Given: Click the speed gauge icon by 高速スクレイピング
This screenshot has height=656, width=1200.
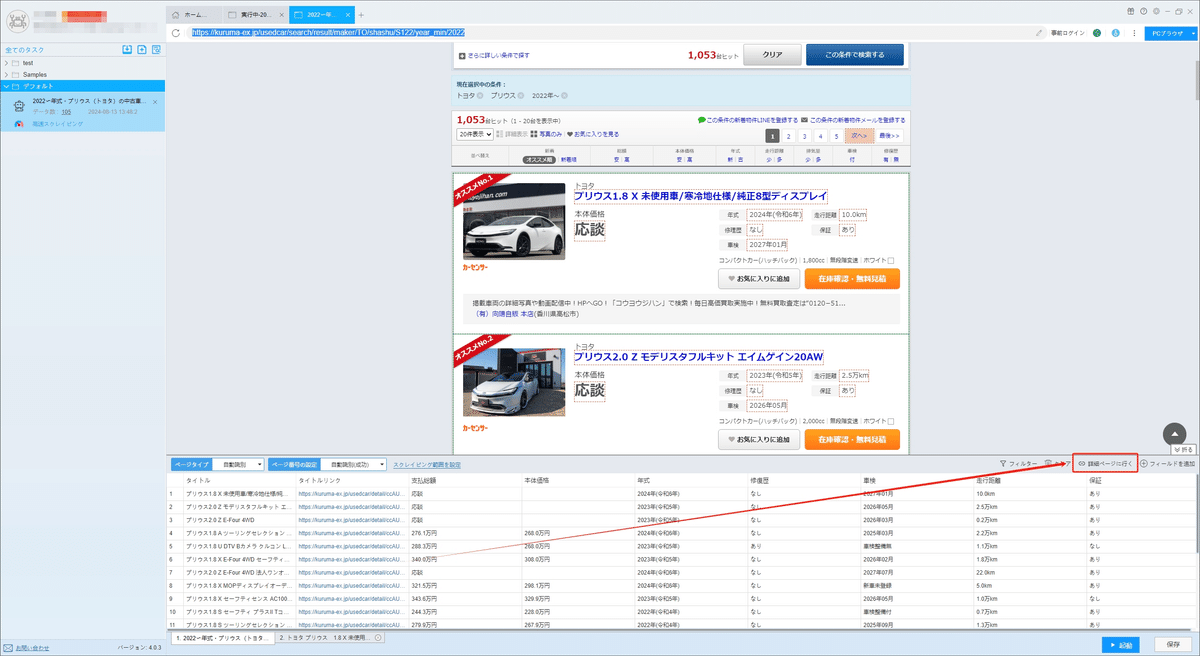Looking at the screenshot, I should coord(20,124).
